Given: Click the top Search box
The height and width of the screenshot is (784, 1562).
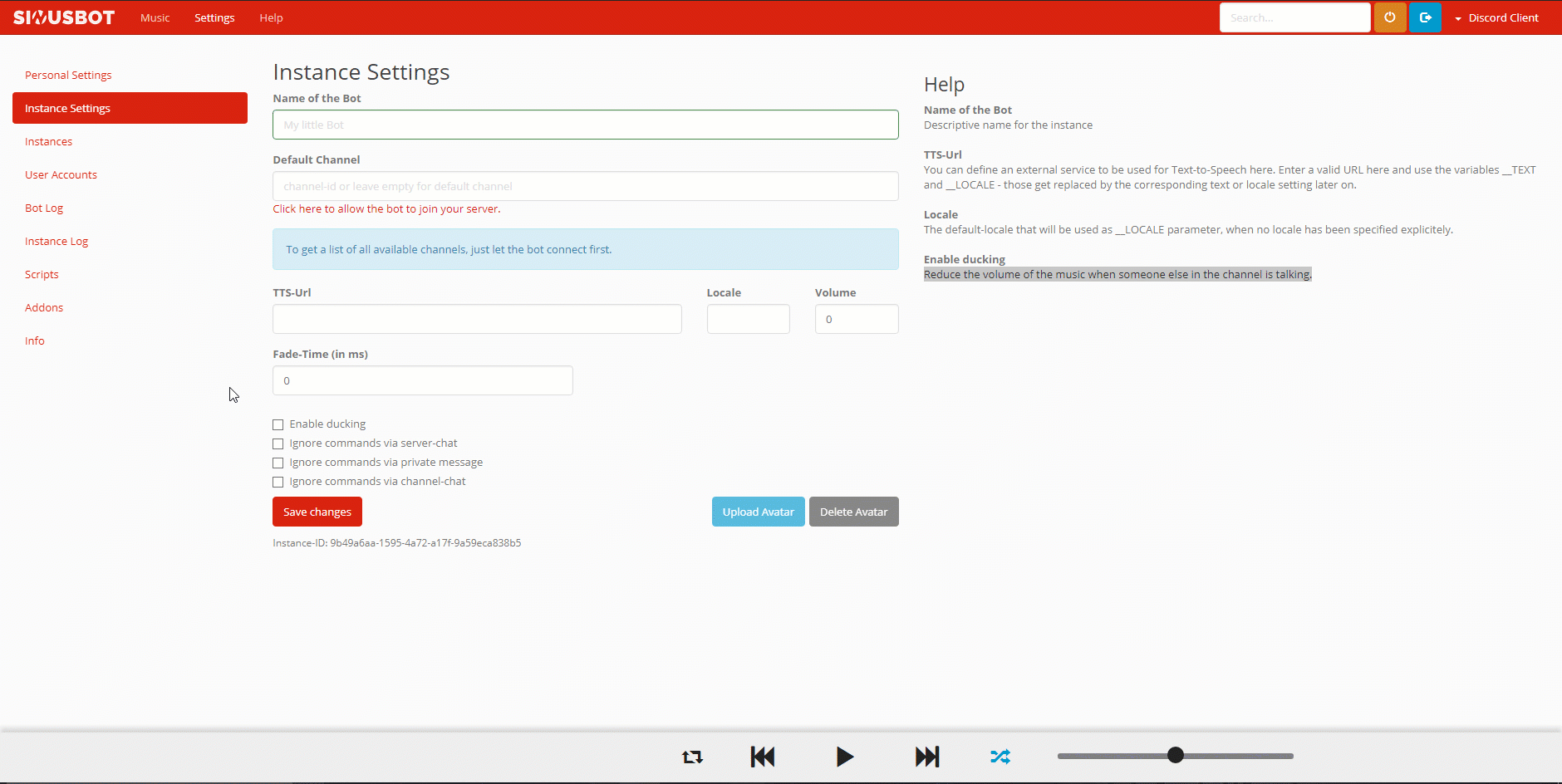Looking at the screenshot, I should pyautogui.click(x=1294, y=17).
